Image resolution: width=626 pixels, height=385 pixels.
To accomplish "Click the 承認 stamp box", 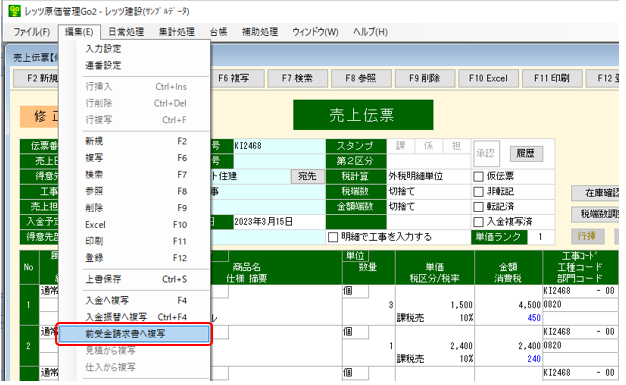I will (x=486, y=153).
